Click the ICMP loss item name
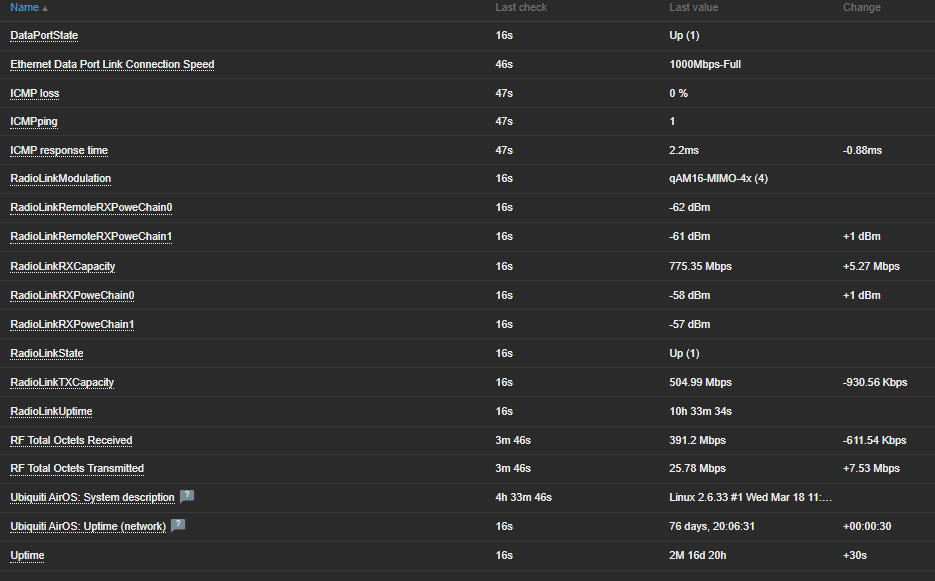 tap(35, 93)
